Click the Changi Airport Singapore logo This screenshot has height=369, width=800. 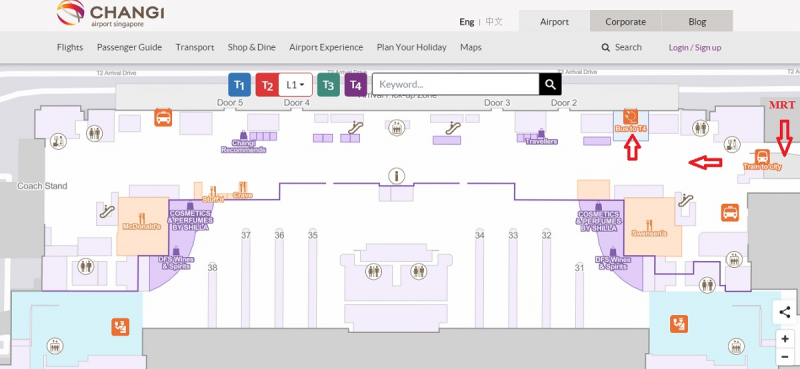point(110,14)
